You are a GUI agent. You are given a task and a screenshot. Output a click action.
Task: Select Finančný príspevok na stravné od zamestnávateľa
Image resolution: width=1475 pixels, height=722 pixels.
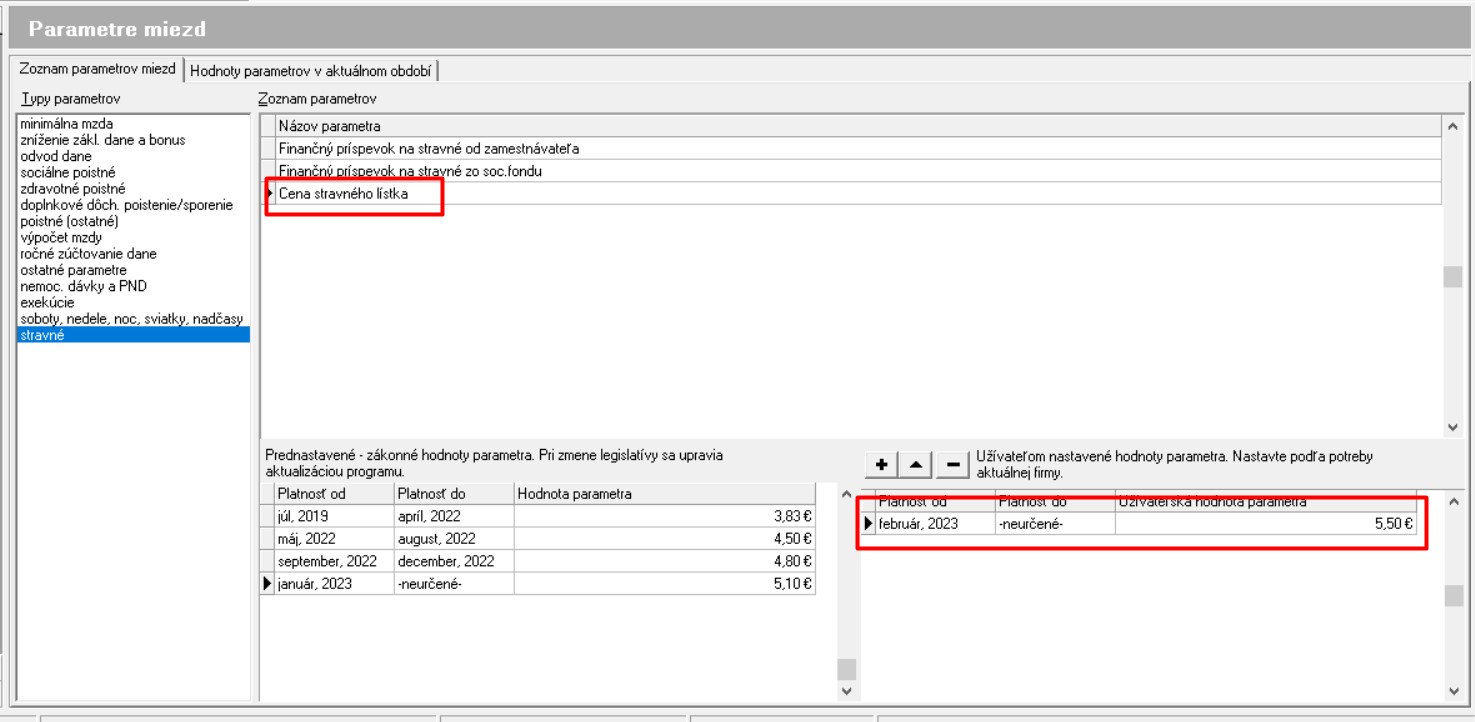pos(429,149)
